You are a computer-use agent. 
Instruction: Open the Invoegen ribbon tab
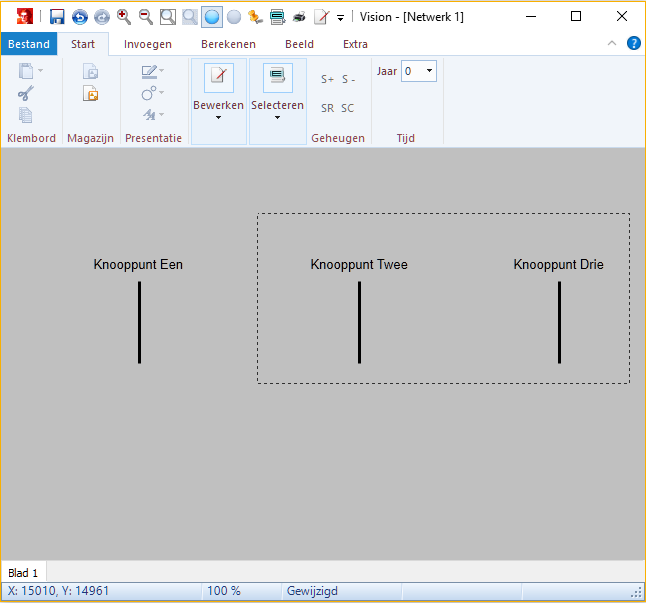pos(148,44)
